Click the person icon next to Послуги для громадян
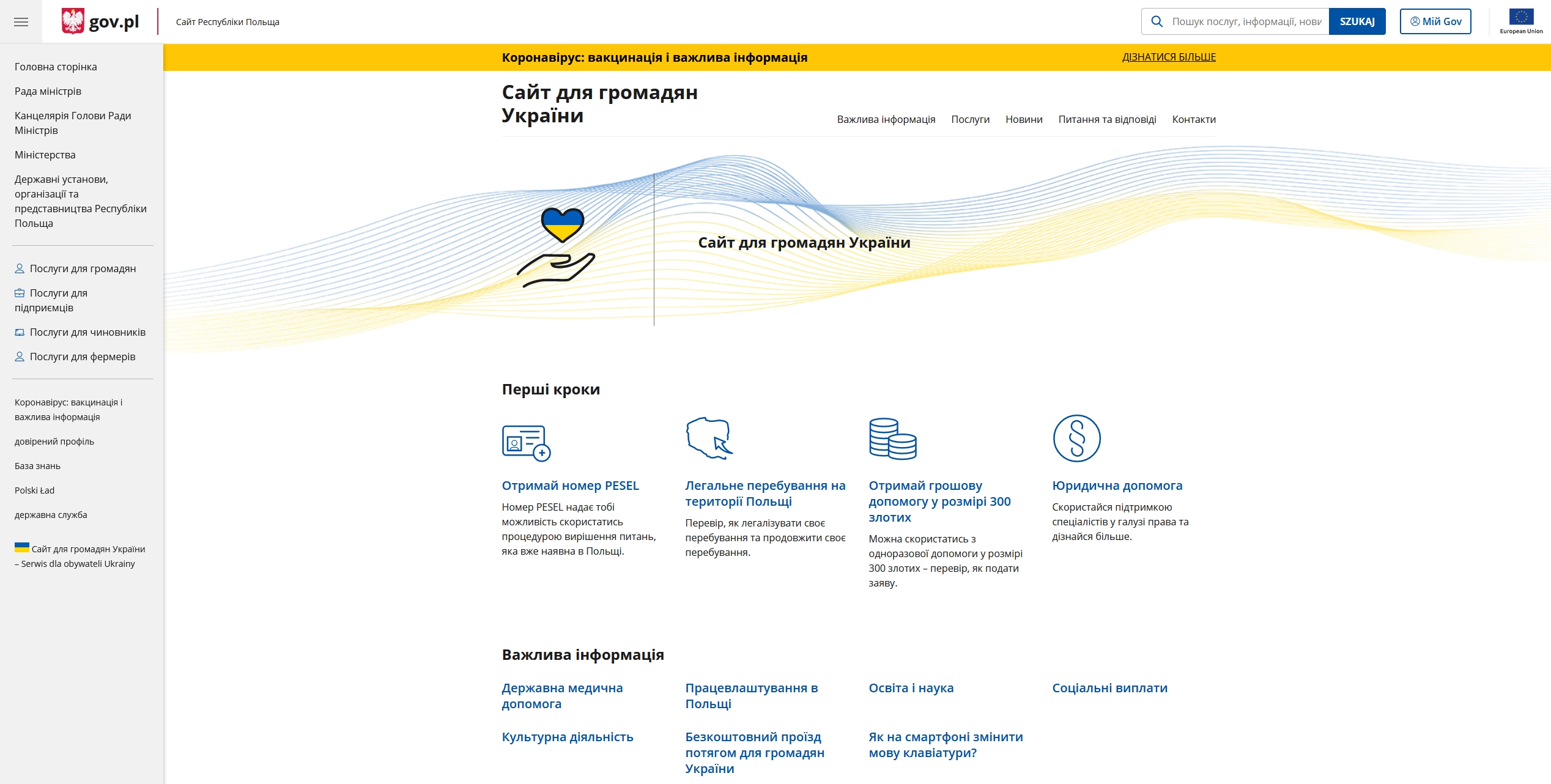This screenshot has height=784, width=1551. tap(20, 268)
